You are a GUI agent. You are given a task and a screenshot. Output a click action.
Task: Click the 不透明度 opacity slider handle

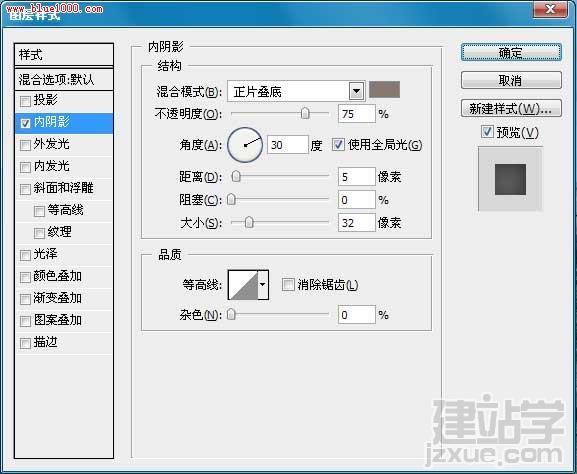click(x=305, y=114)
